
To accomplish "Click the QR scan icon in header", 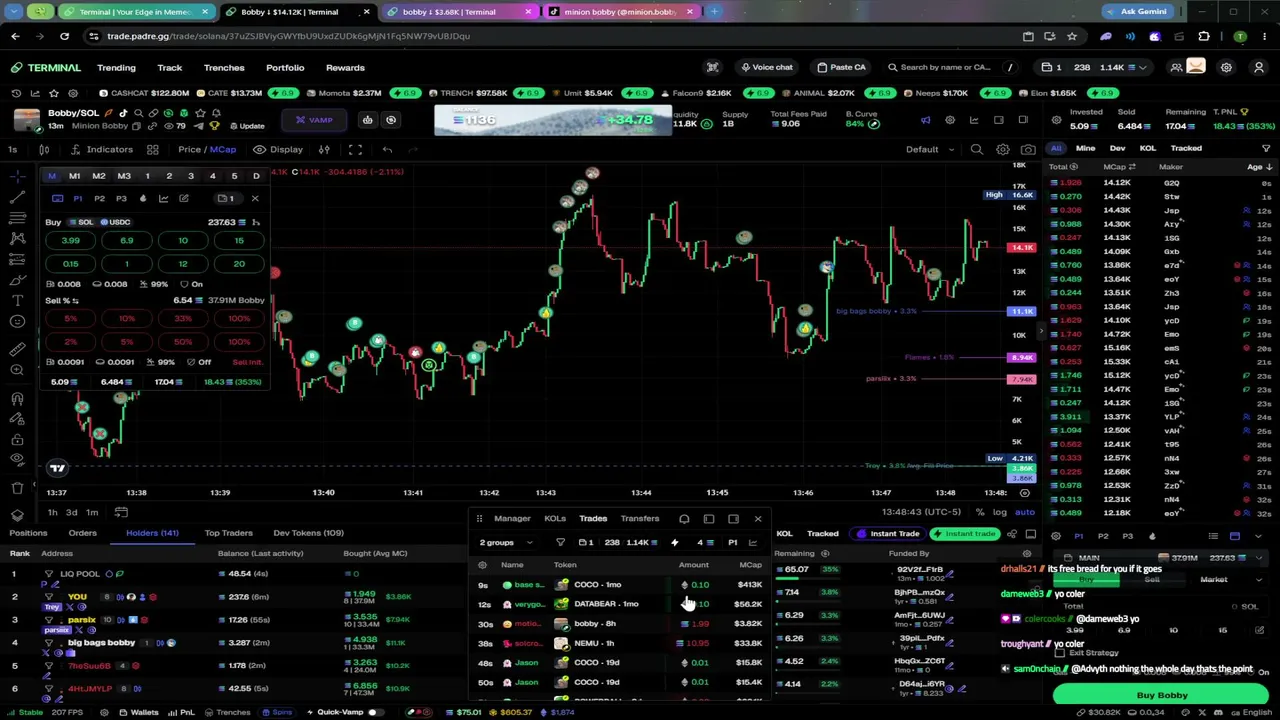I will click(712, 68).
